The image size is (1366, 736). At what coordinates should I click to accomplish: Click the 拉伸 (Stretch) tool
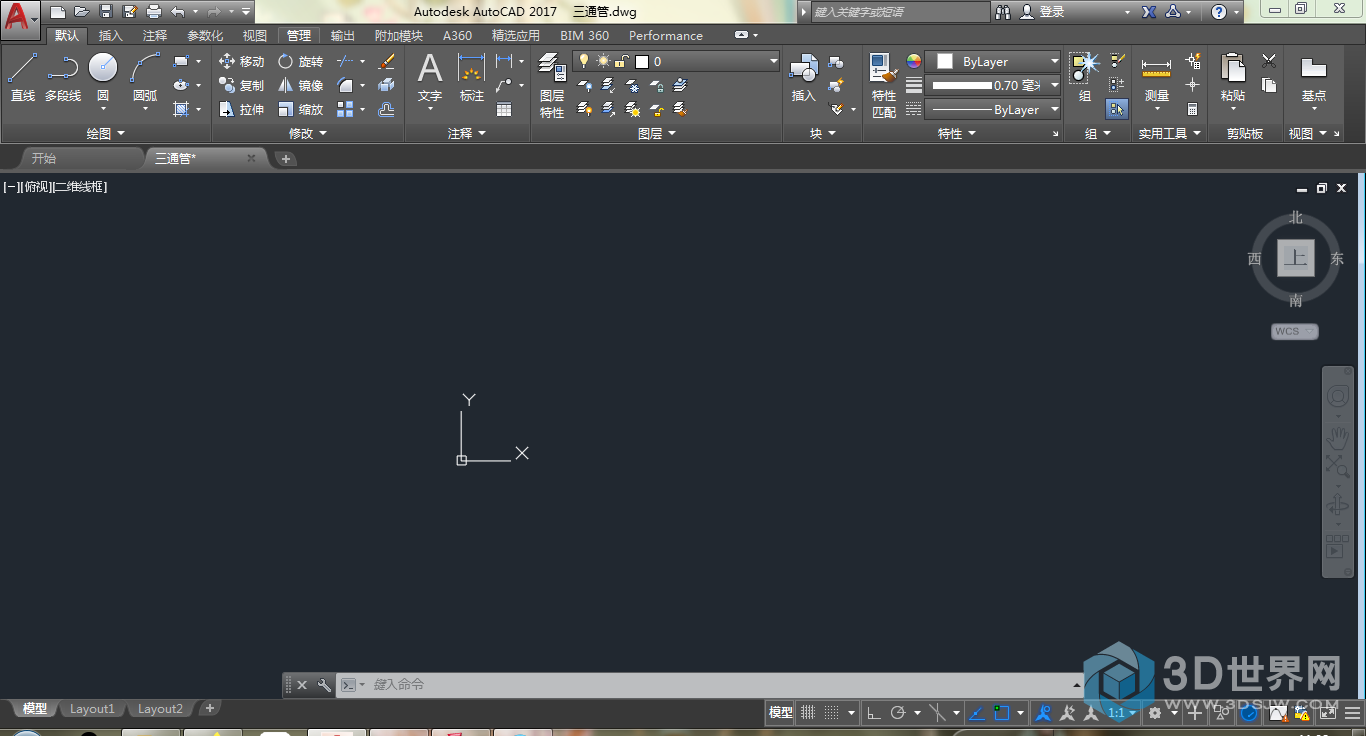click(242, 110)
